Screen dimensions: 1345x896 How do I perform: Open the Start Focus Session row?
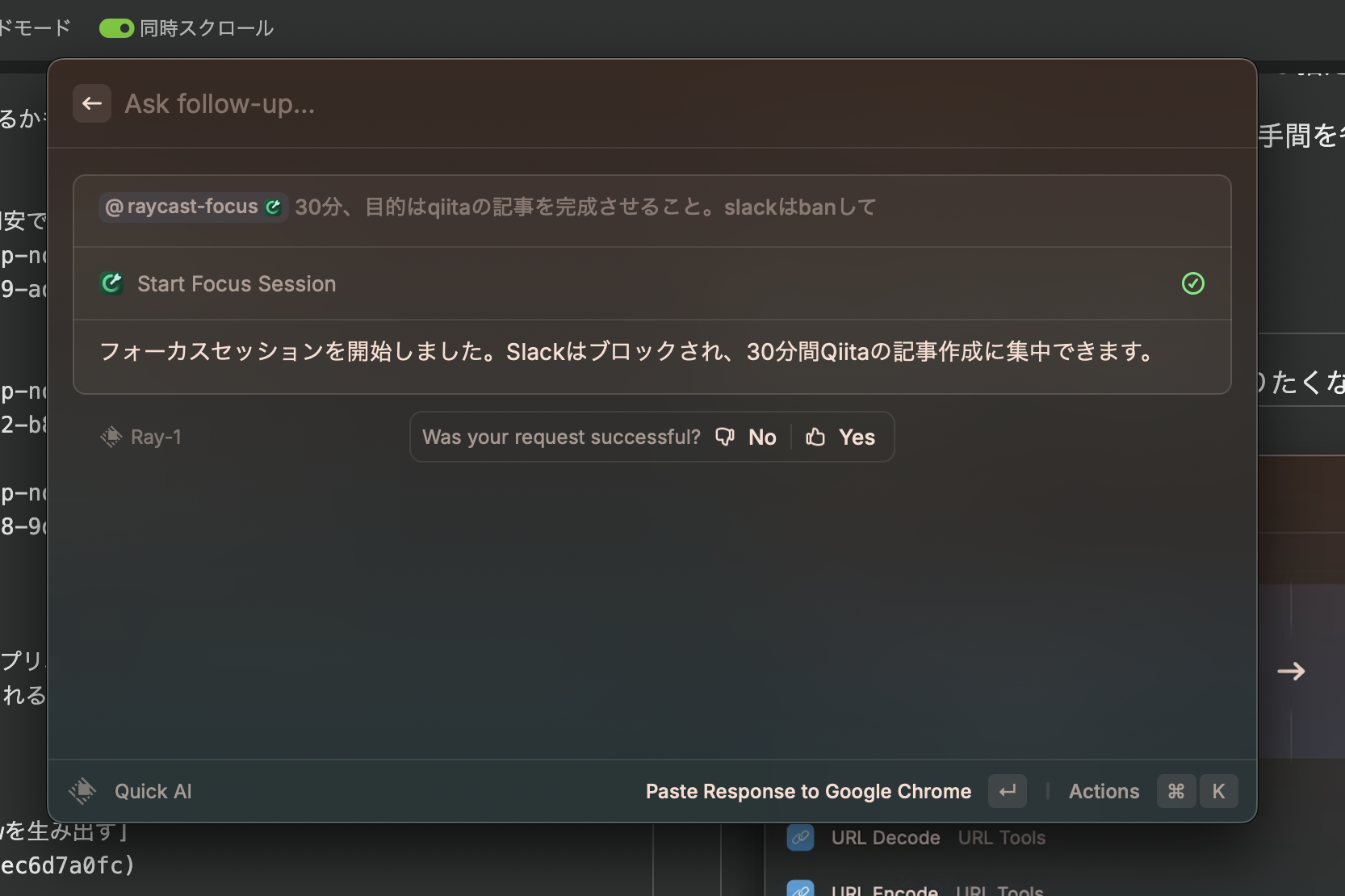(x=652, y=283)
